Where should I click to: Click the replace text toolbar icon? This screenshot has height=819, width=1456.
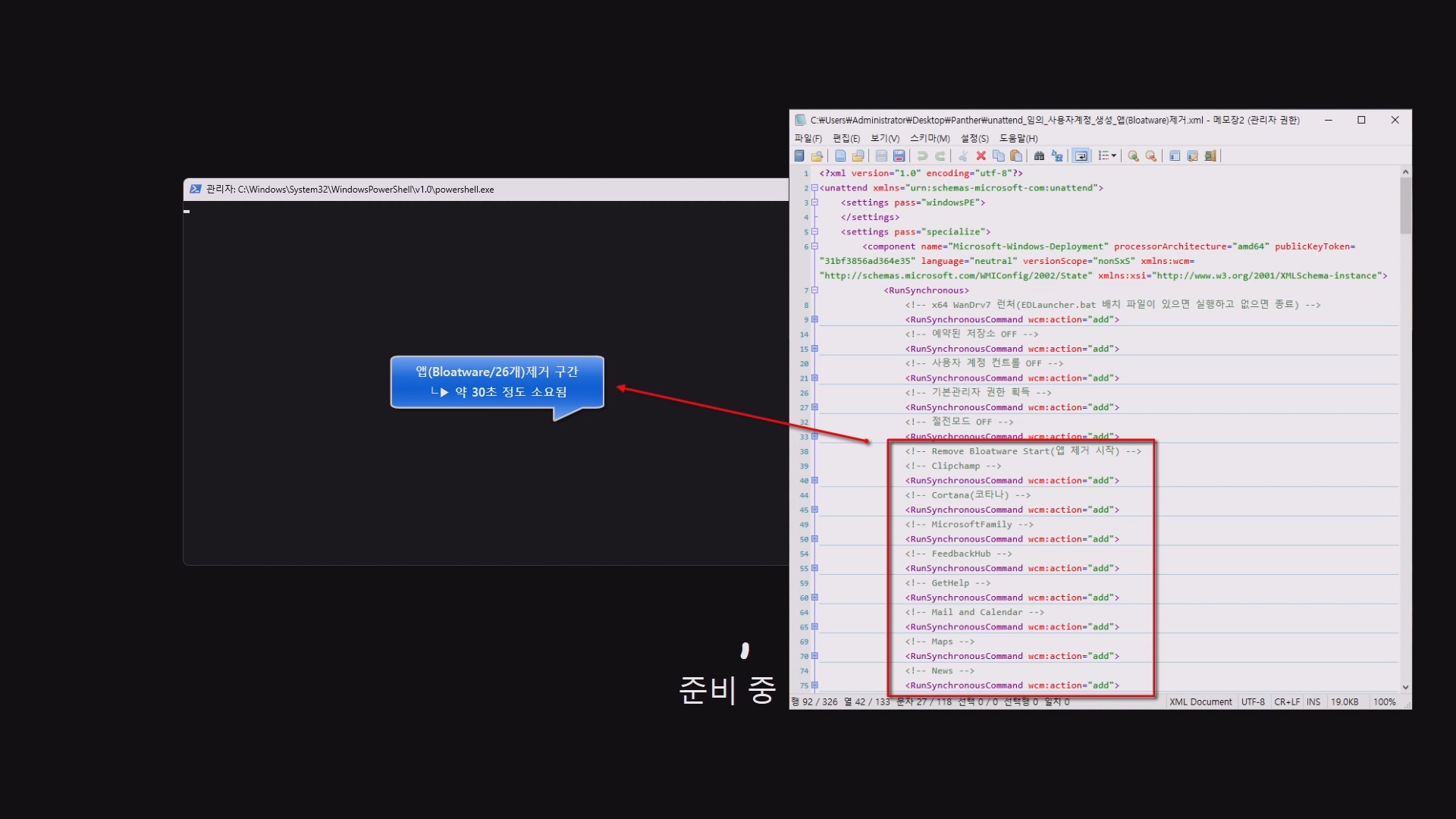pos(1056,155)
